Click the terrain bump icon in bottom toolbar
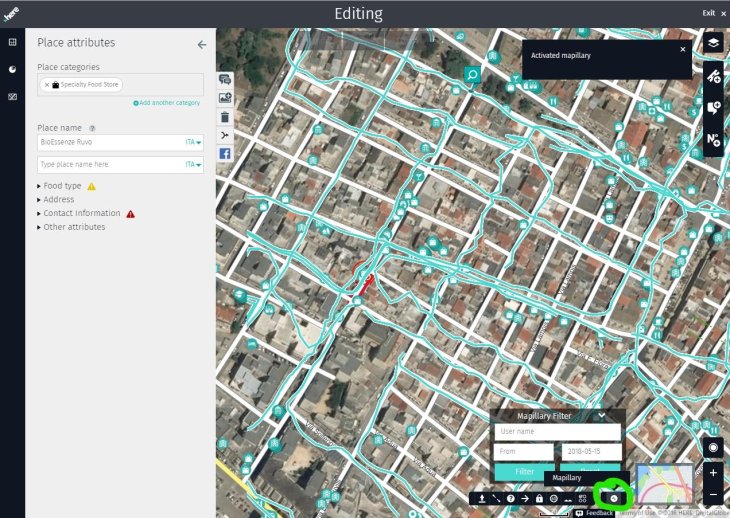Viewport: 730px width, 518px height. coord(568,498)
